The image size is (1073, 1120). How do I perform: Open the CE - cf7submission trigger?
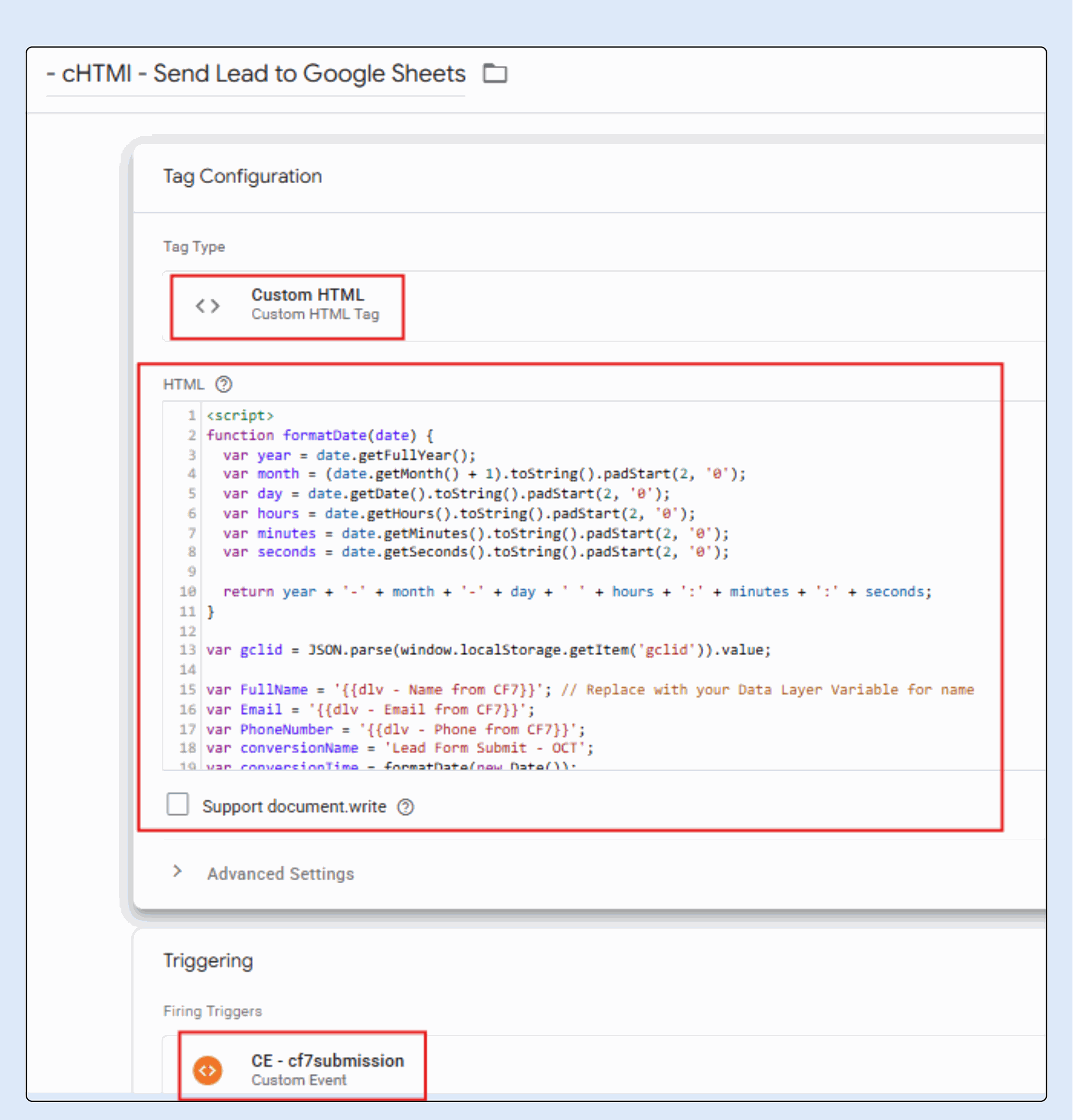(327, 1060)
